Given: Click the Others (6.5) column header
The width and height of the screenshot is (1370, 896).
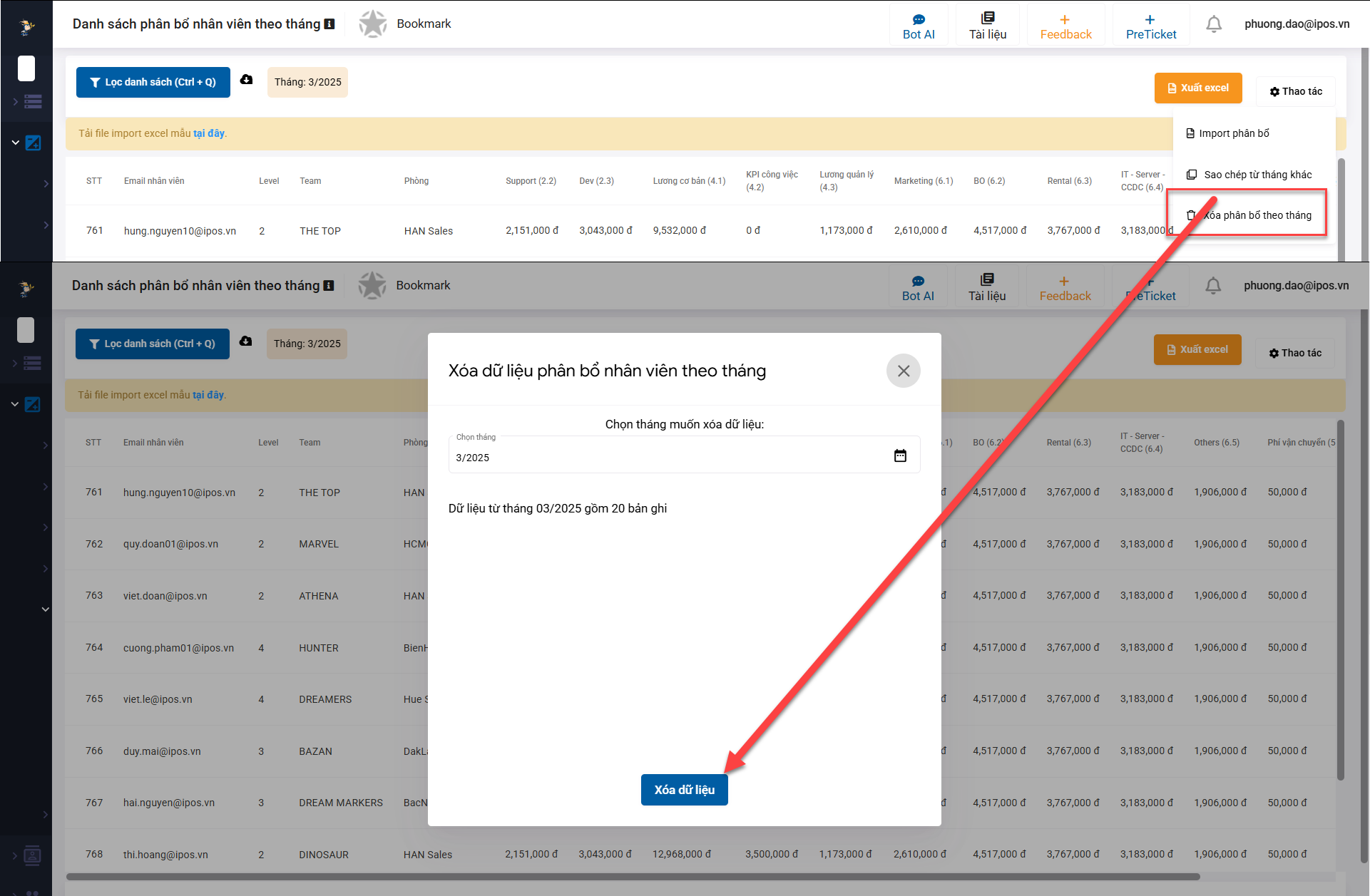Looking at the screenshot, I should 1217,443.
